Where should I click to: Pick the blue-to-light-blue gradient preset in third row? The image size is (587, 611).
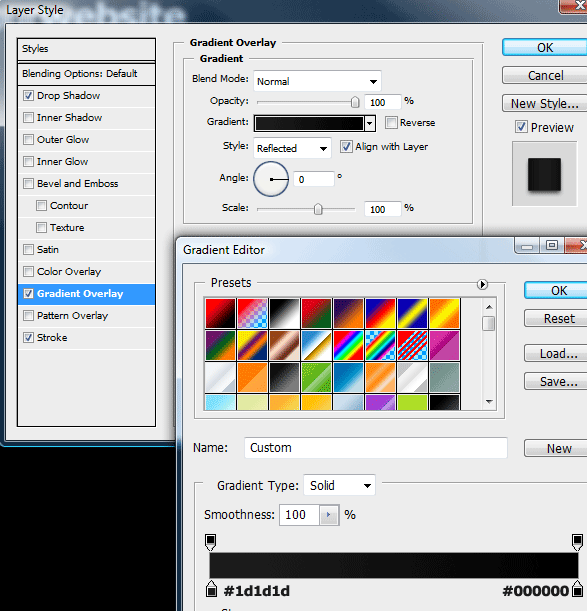[348, 377]
